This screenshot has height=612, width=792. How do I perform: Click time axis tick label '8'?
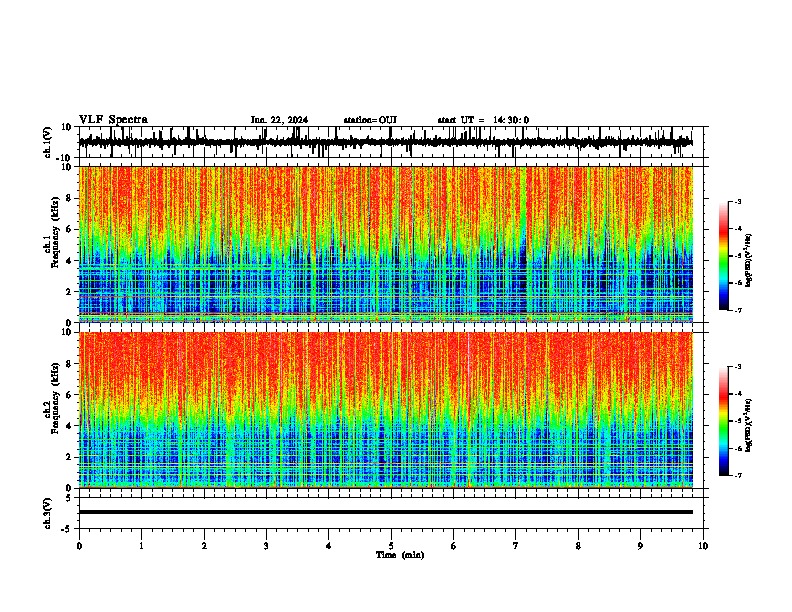[x=578, y=546]
